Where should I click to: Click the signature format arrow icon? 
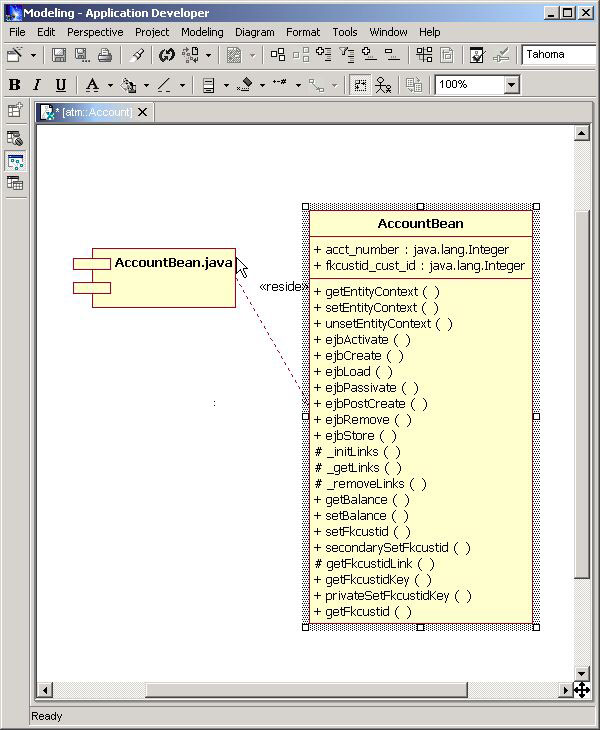click(280, 84)
